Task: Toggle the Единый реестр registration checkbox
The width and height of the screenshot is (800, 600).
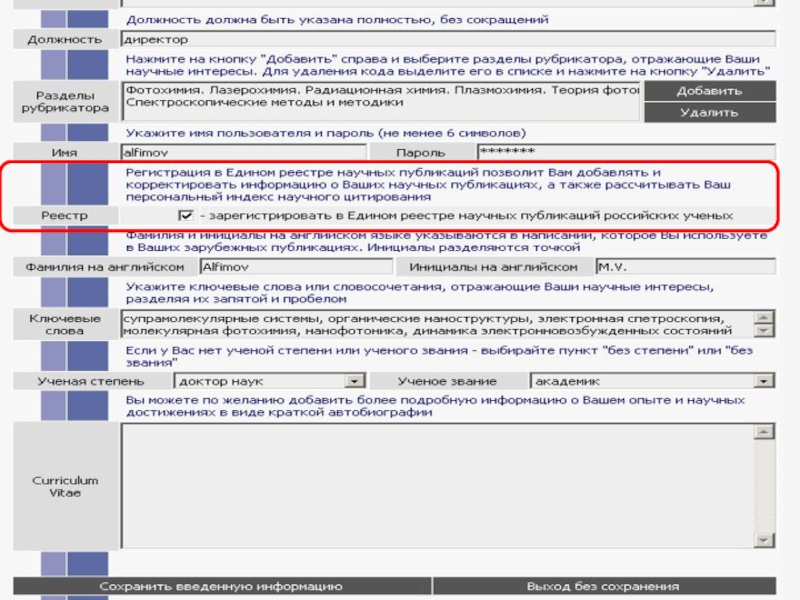Action: click(185, 216)
